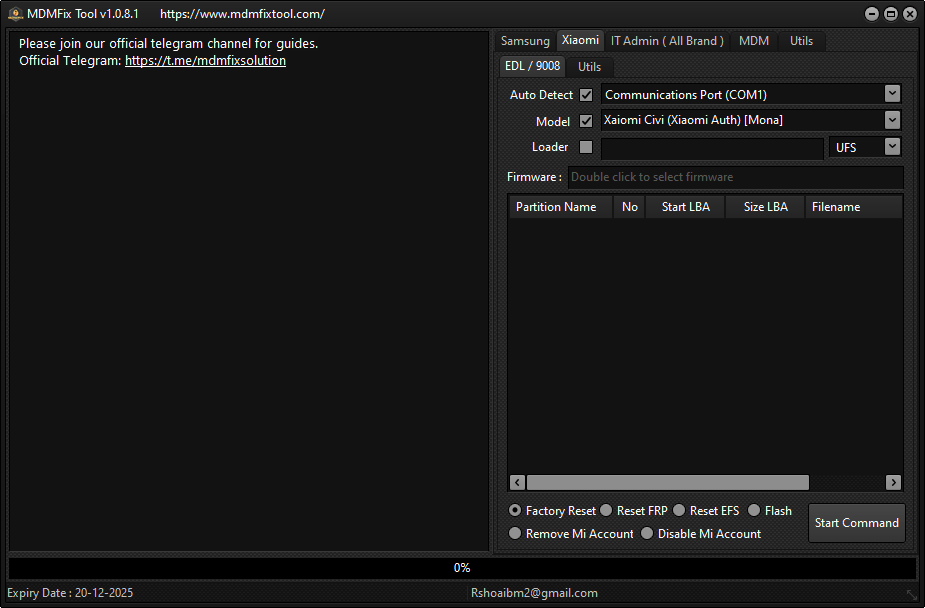Select the Flash option
This screenshot has width=925, height=608.
pyautogui.click(x=753, y=510)
